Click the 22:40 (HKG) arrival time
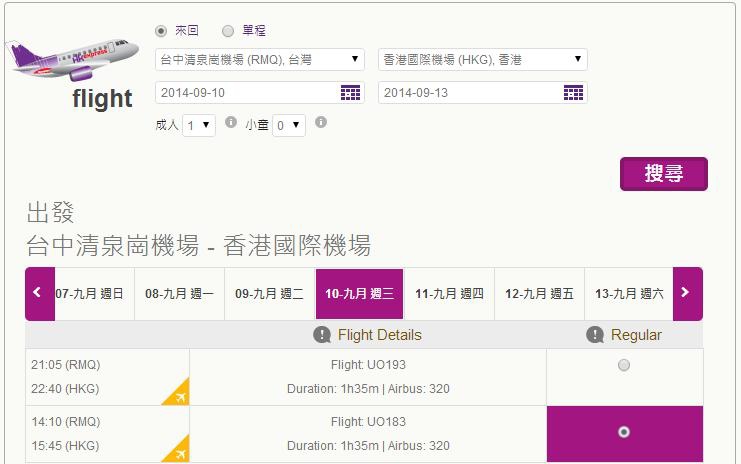Image resolution: width=741 pixels, height=464 pixels. [65, 389]
